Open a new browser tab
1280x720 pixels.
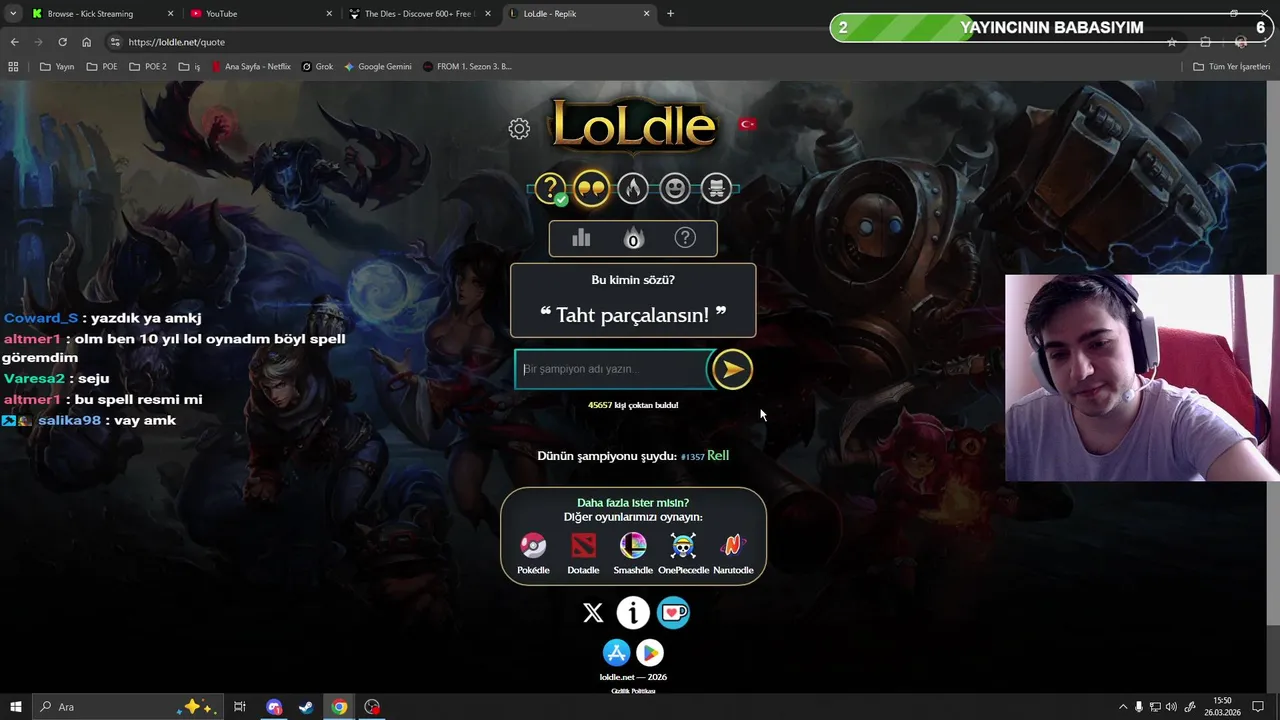click(670, 14)
